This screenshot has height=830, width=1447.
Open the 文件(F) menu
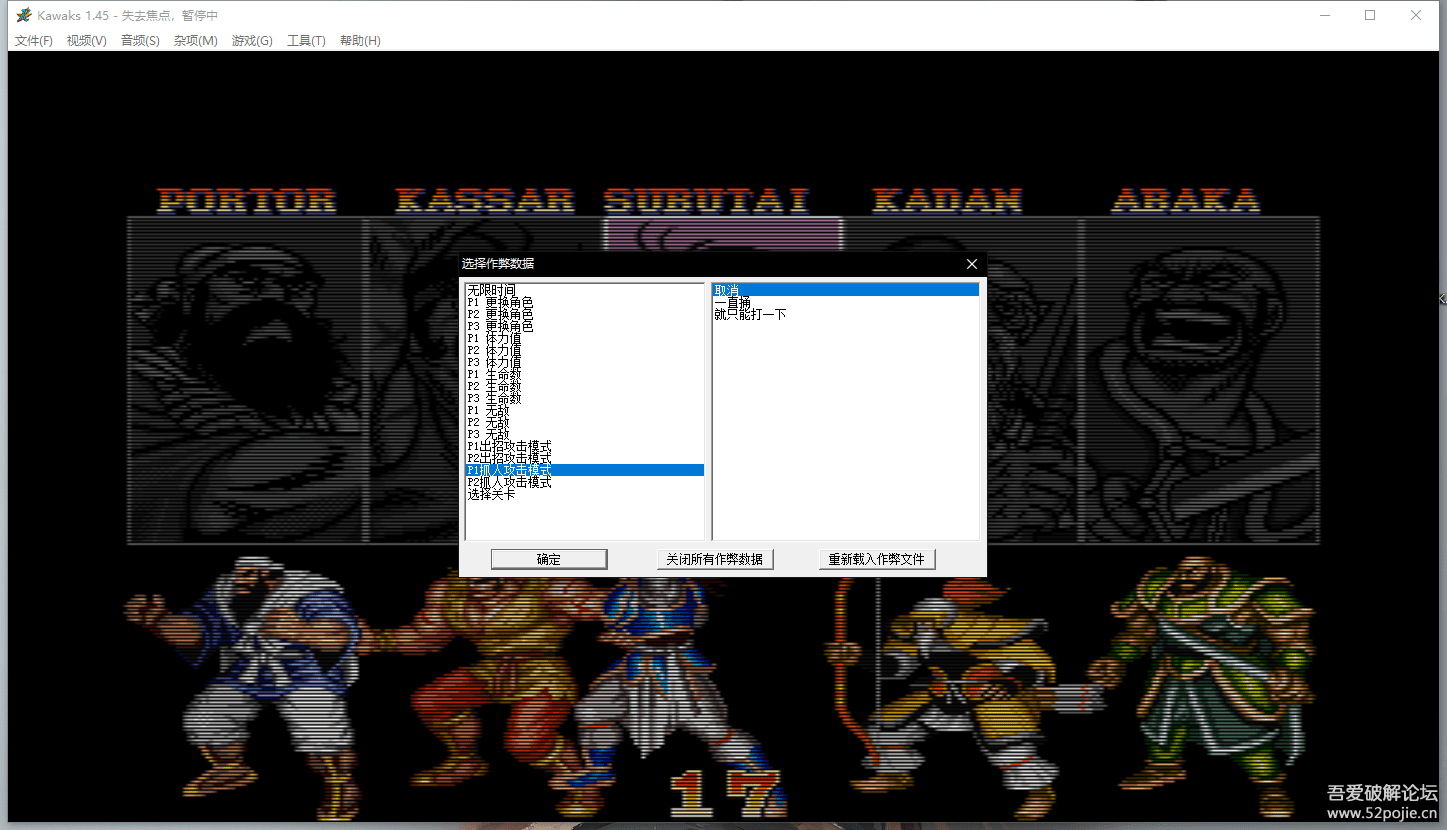33,41
